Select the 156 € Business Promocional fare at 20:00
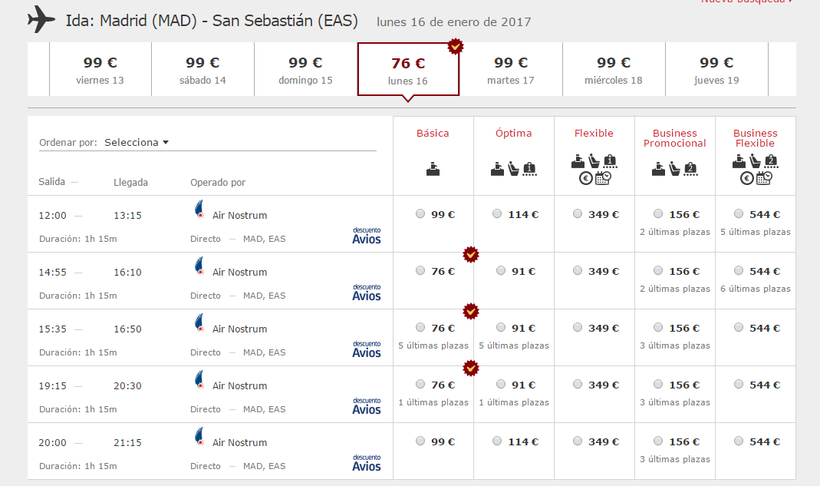This screenshot has width=820, height=486. click(659, 442)
